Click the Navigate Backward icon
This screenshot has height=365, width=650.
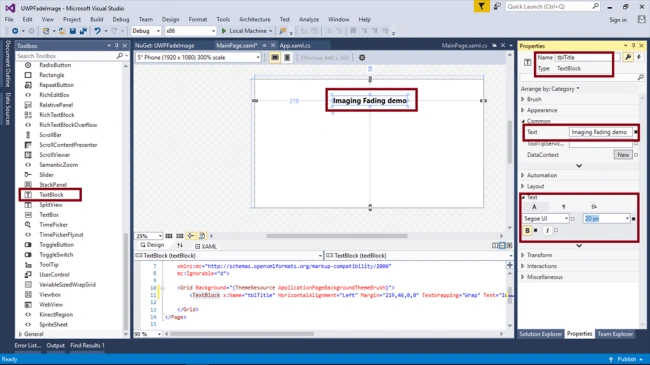[x=15, y=31]
